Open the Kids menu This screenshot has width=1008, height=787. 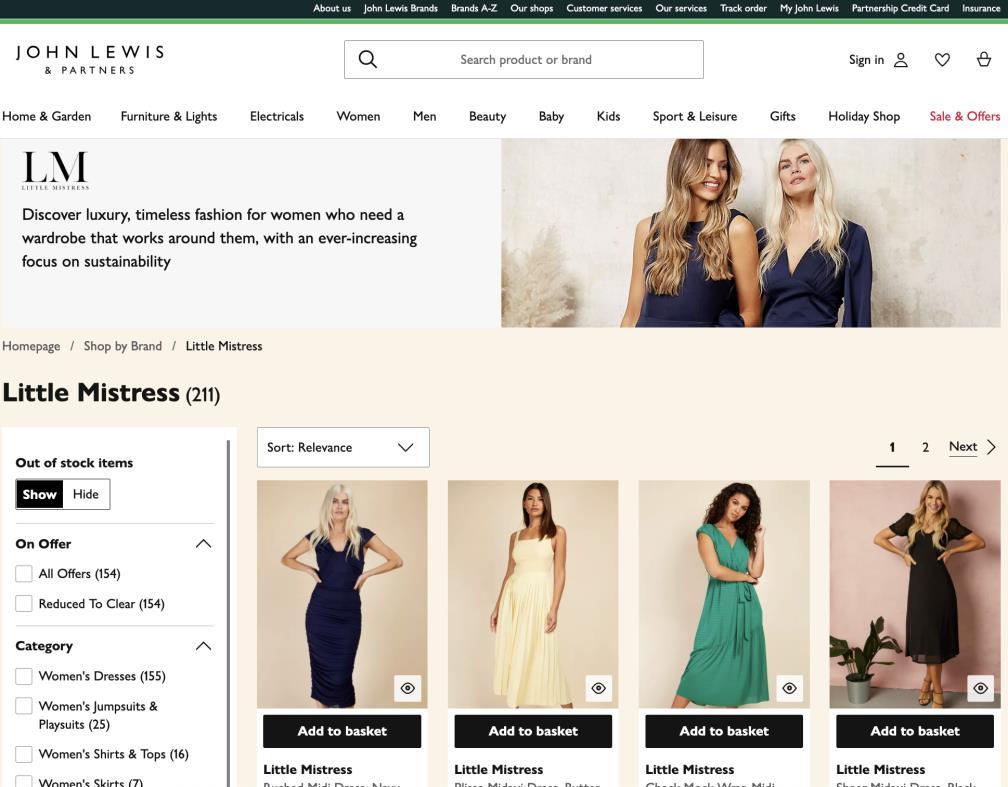pyautogui.click(x=608, y=116)
